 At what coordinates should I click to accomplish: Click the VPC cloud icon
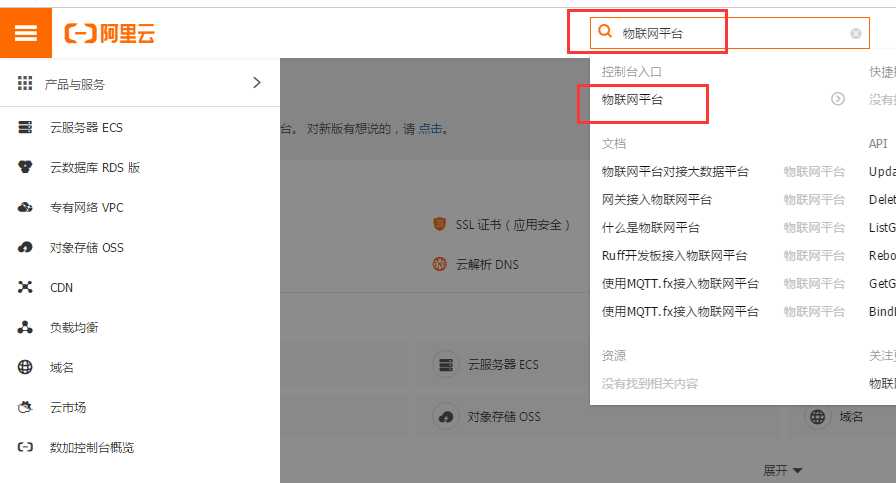25,207
